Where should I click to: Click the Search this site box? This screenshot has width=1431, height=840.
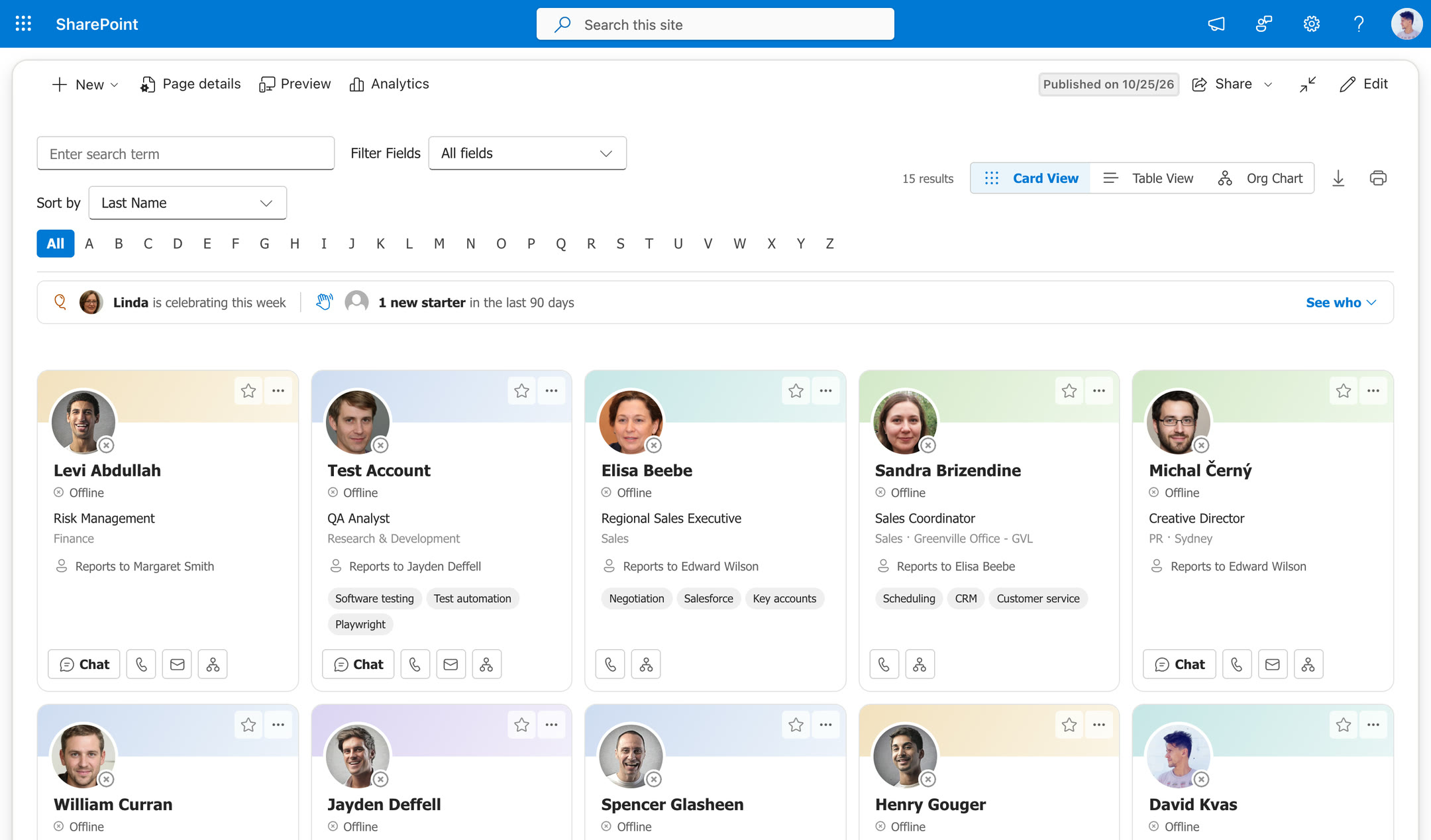[715, 25]
